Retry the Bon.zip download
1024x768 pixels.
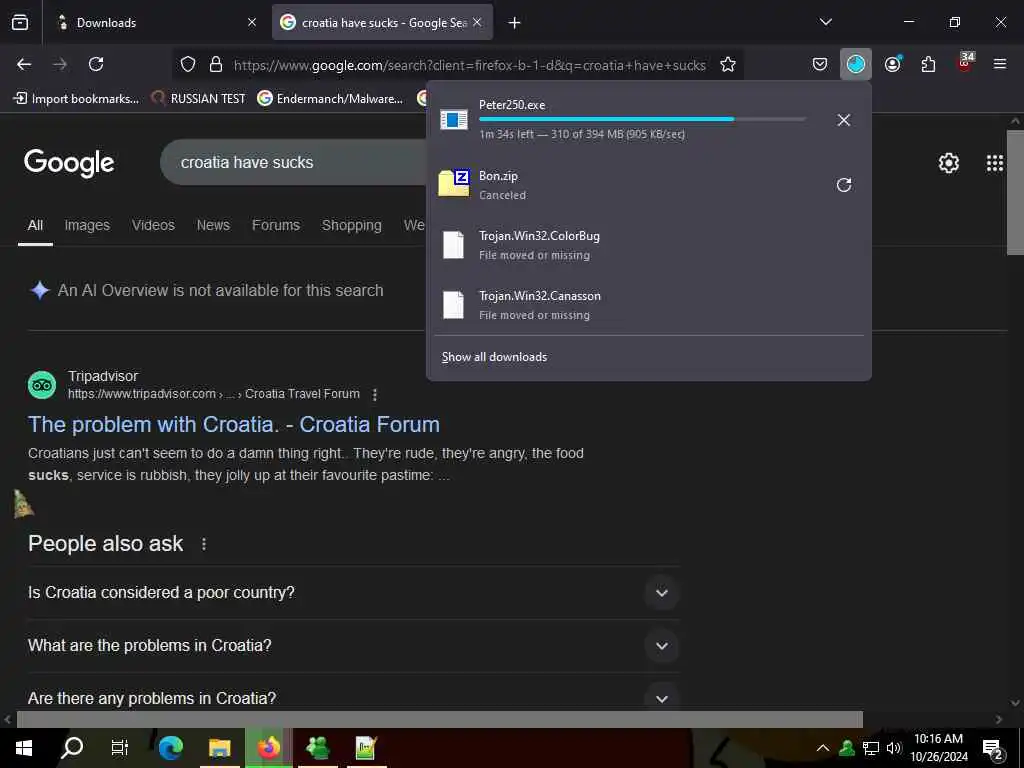pos(844,185)
